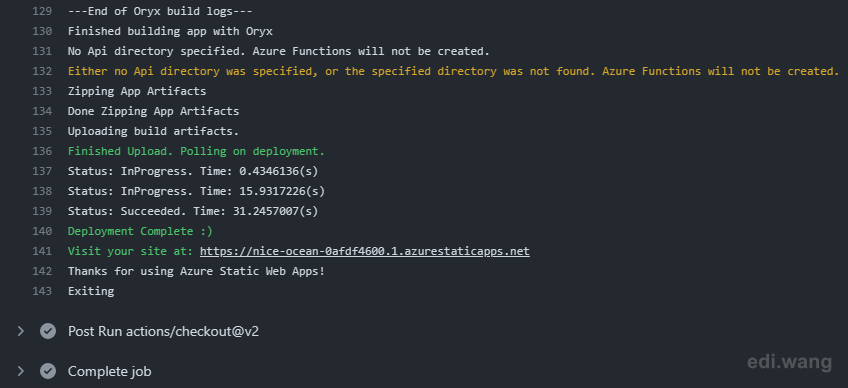Screen dimensions: 848x388
Task: Click the edi.wang watermark text
Action: [790, 362]
